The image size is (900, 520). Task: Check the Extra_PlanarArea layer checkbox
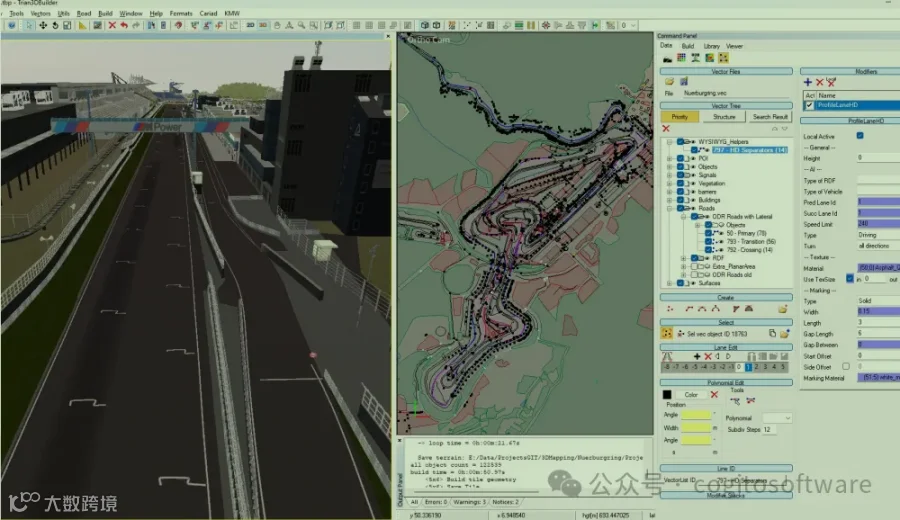tap(695, 267)
